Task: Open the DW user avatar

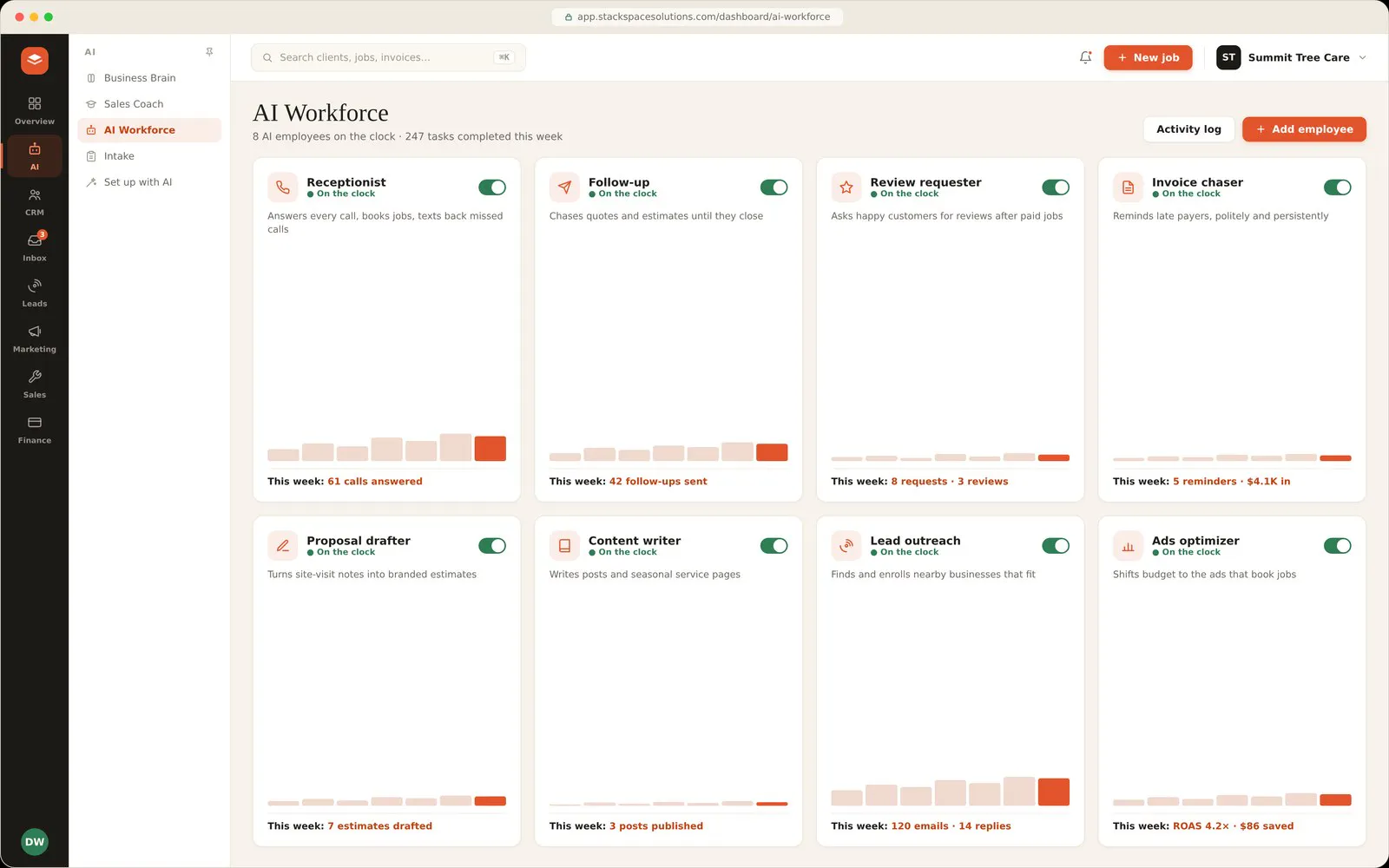Action: [x=35, y=841]
